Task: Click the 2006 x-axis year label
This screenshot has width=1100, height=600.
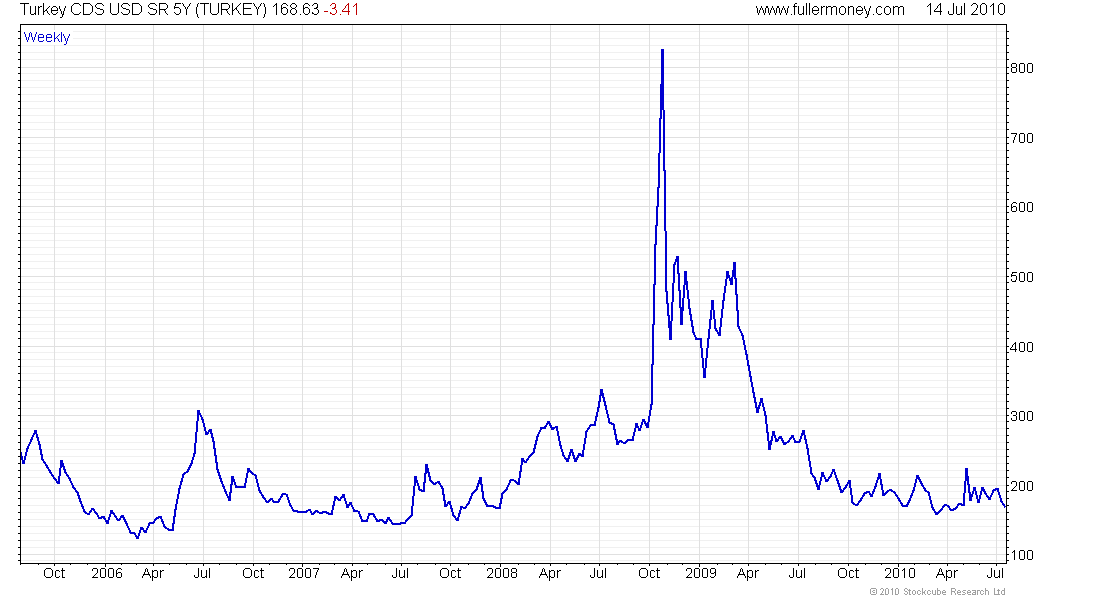Action: click(107, 573)
